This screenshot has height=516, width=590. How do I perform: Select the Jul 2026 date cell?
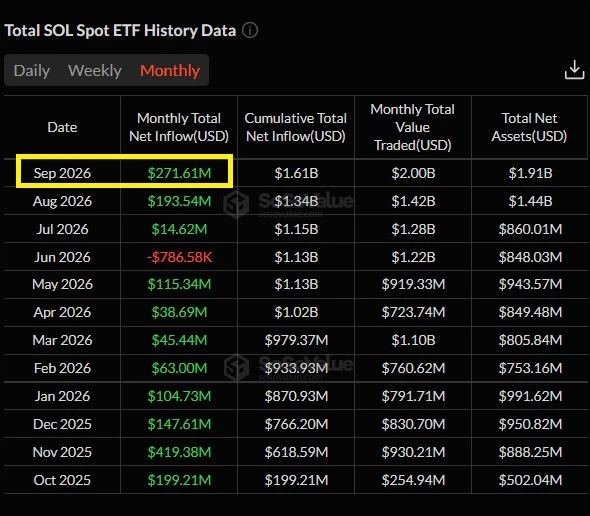click(x=62, y=229)
